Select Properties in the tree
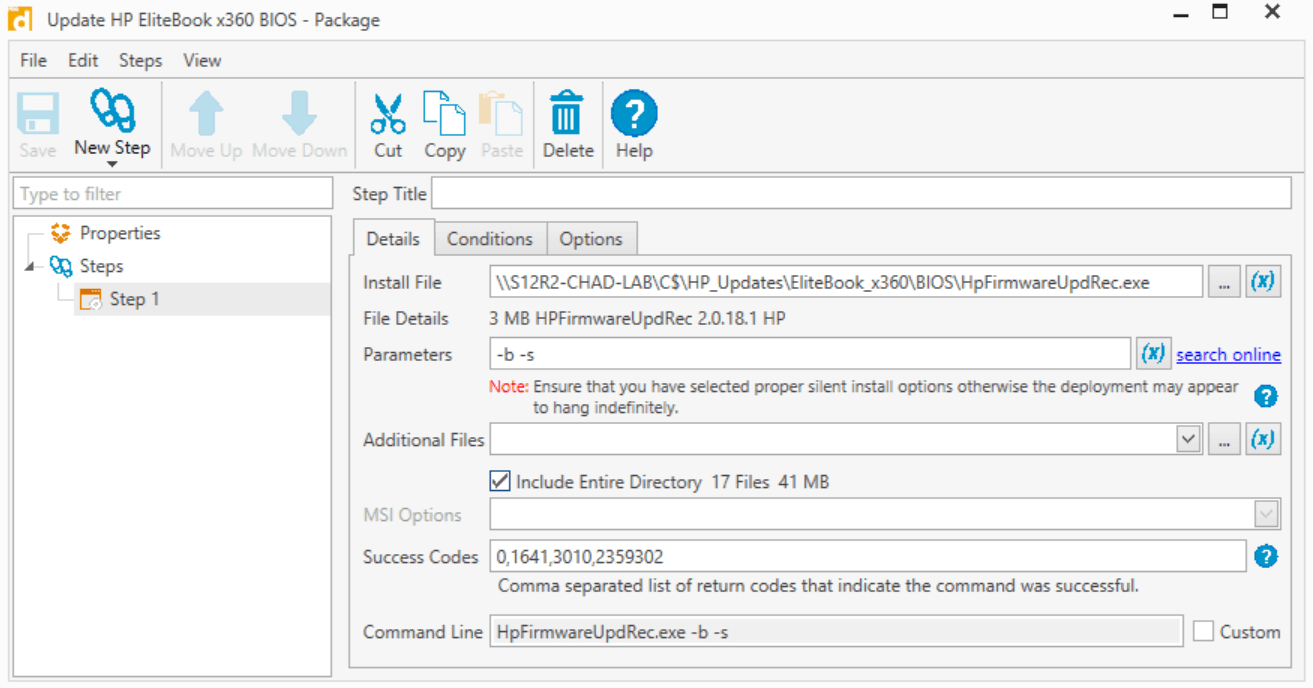Viewport: 1313px width, 688px height. tap(120, 233)
